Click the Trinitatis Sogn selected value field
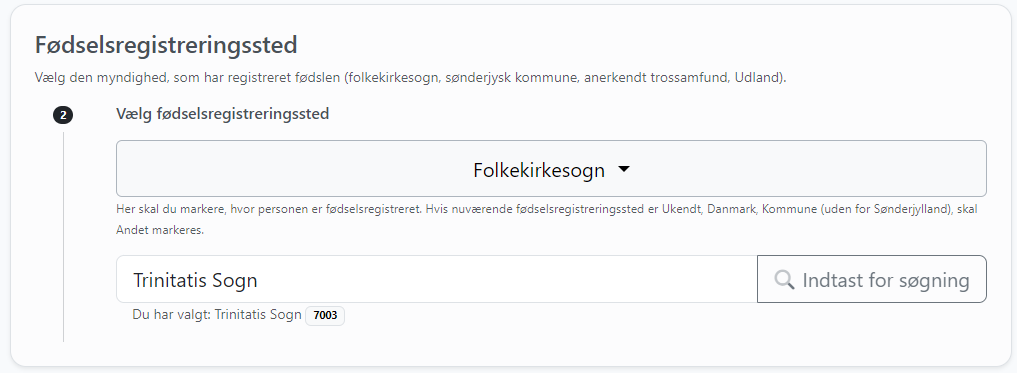Screen dimensions: 1017x373 coord(437,280)
